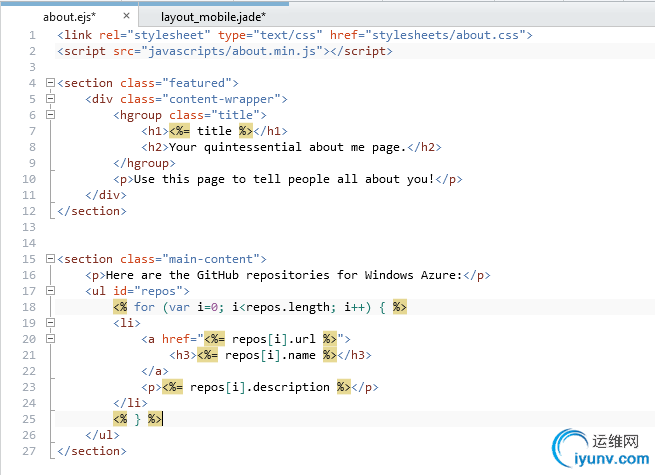The image size is (655, 475).
Task: Collapse the li element on line 19
Action: (50, 323)
